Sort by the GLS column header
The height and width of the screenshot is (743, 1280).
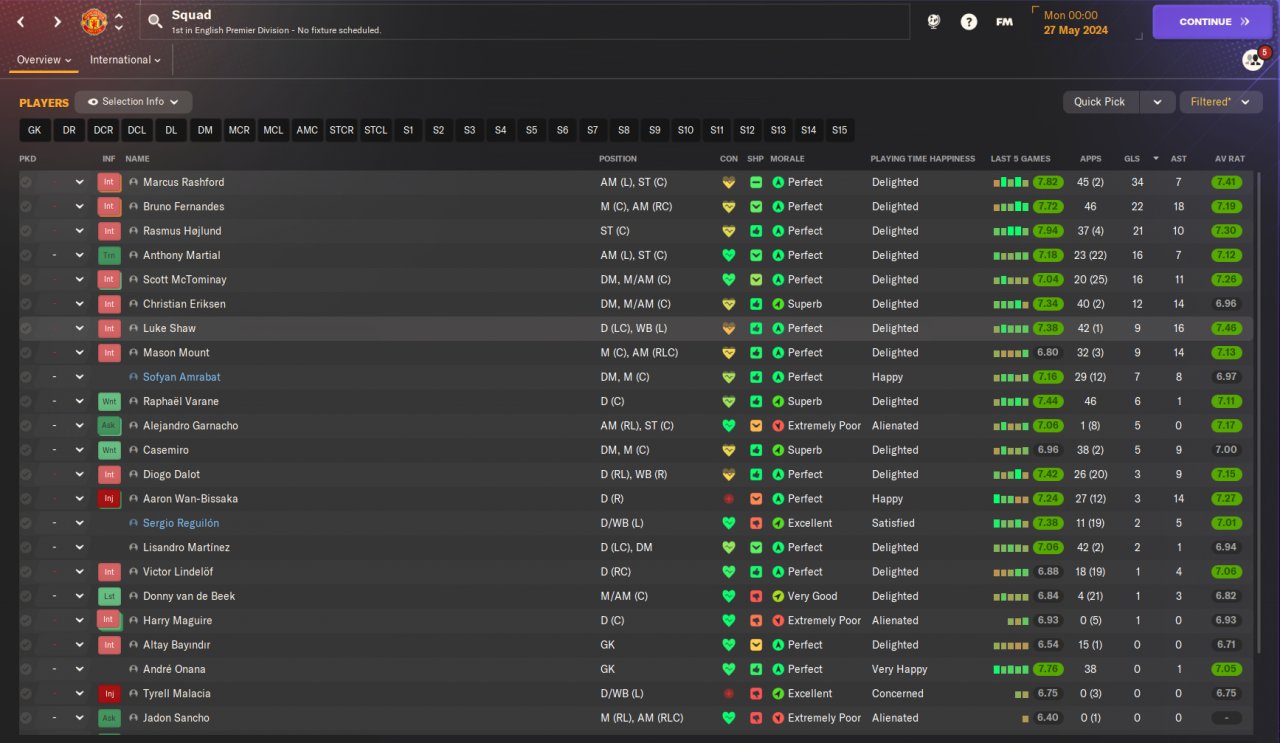click(x=1132, y=159)
